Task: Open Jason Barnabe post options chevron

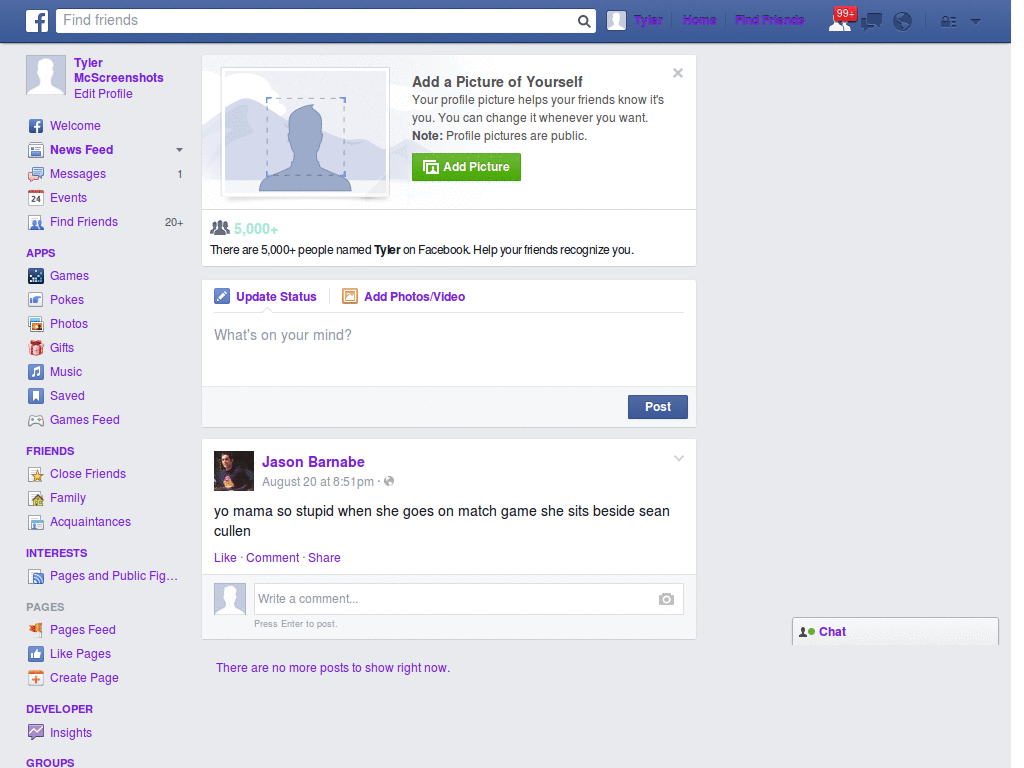Action: pyautogui.click(x=679, y=458)
